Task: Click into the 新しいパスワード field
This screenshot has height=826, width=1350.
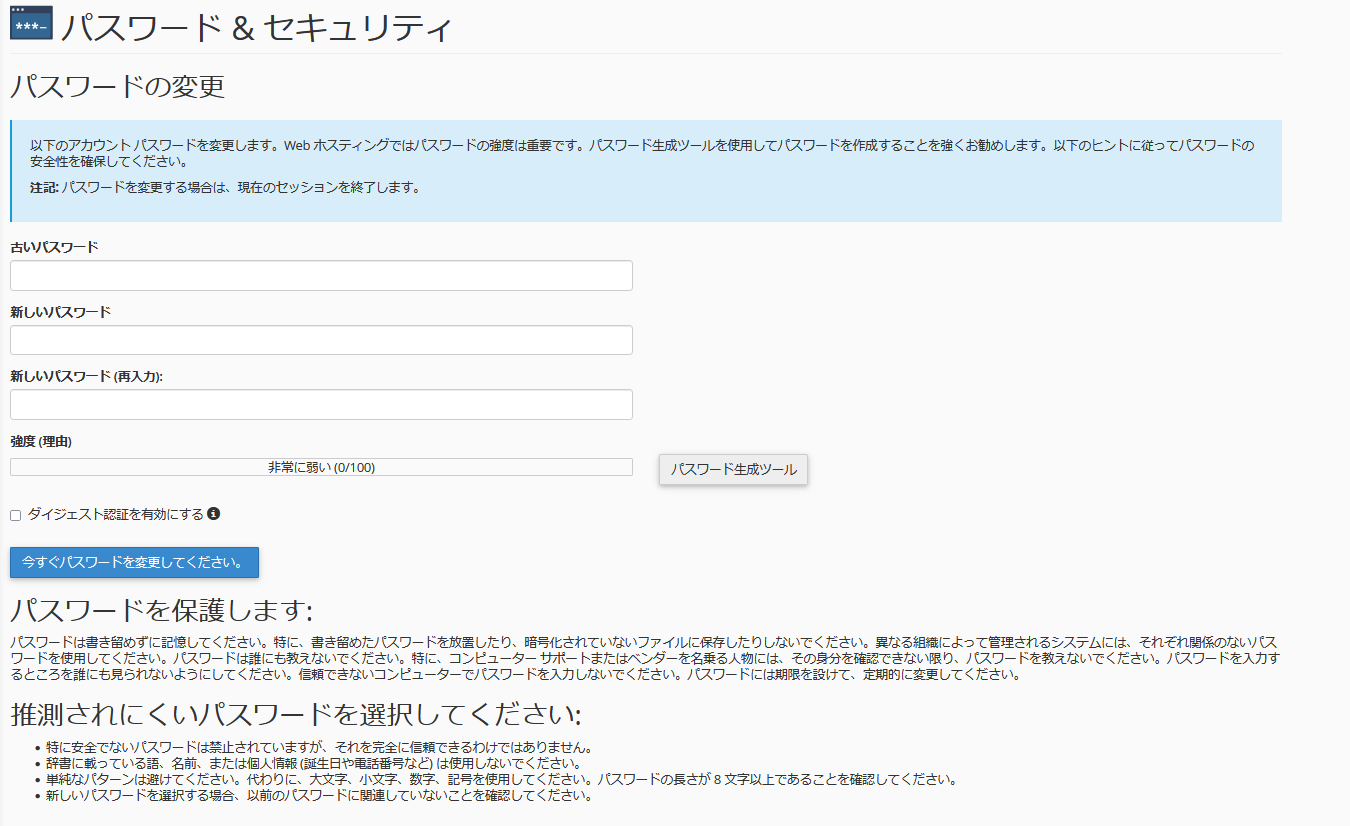Action: click(321, 340)
